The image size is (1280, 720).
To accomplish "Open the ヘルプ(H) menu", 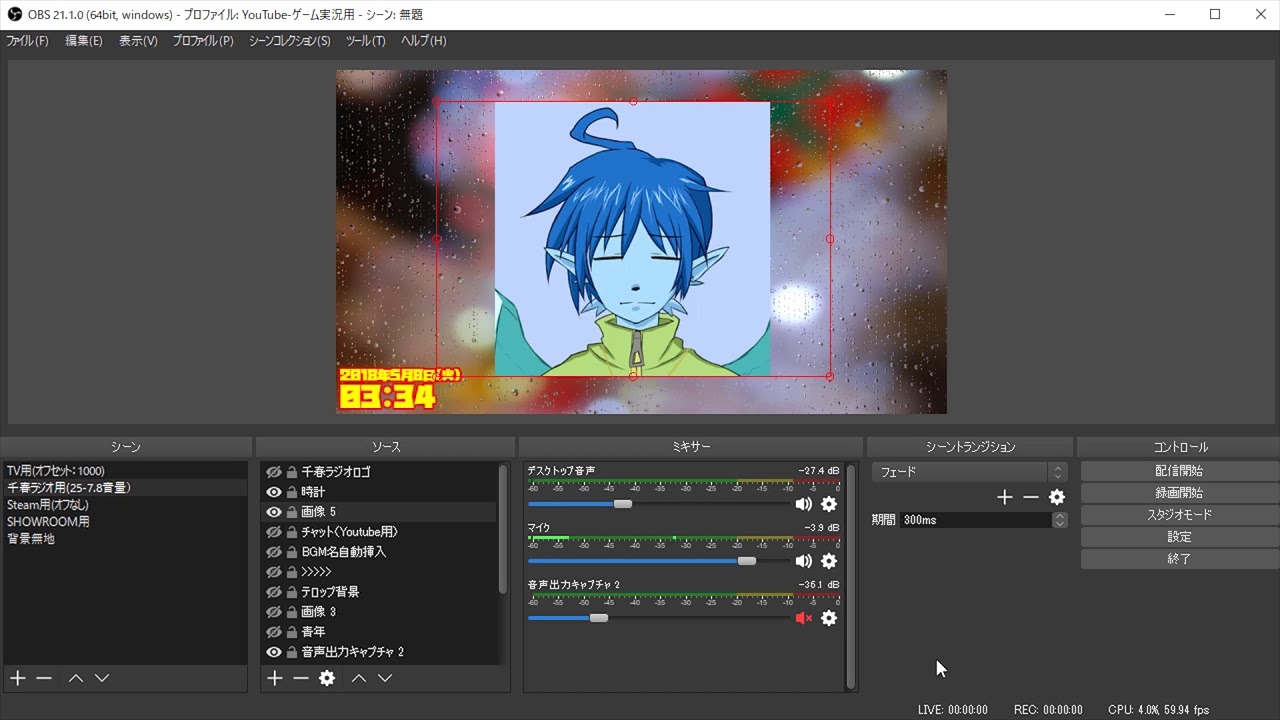I will [x=423, y=41].
